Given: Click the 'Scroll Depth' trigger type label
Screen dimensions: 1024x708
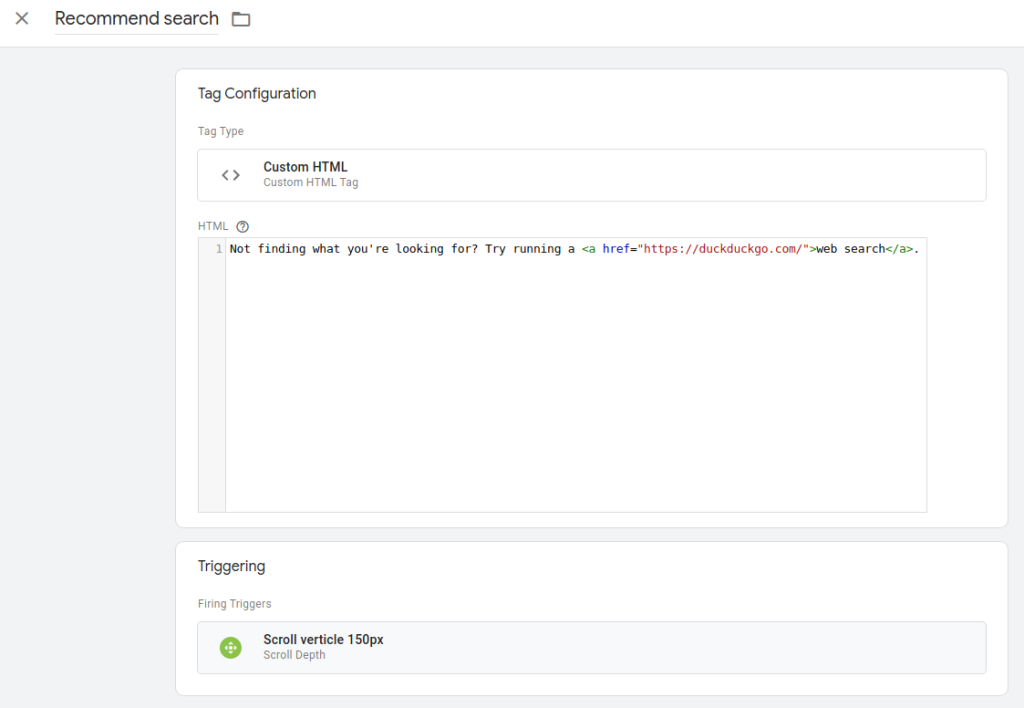Looking at the screenshot, I should coord(294,655).
